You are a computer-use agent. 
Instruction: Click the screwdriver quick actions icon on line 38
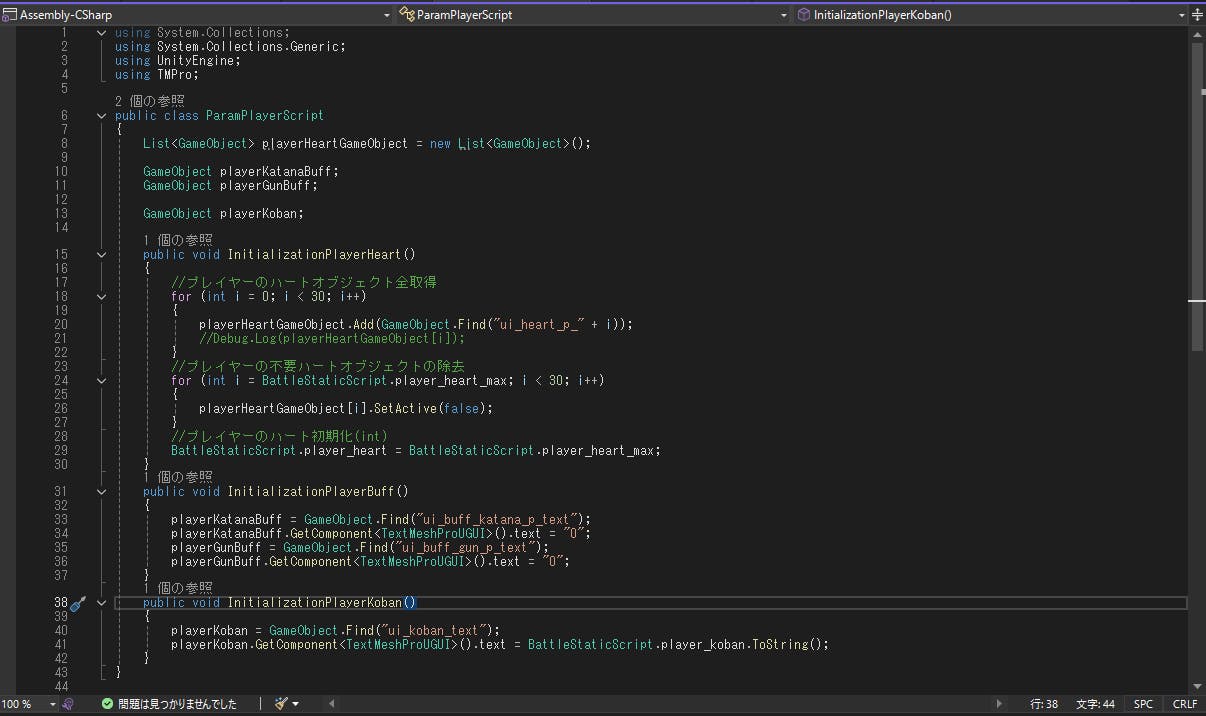[x=78, y=603]
